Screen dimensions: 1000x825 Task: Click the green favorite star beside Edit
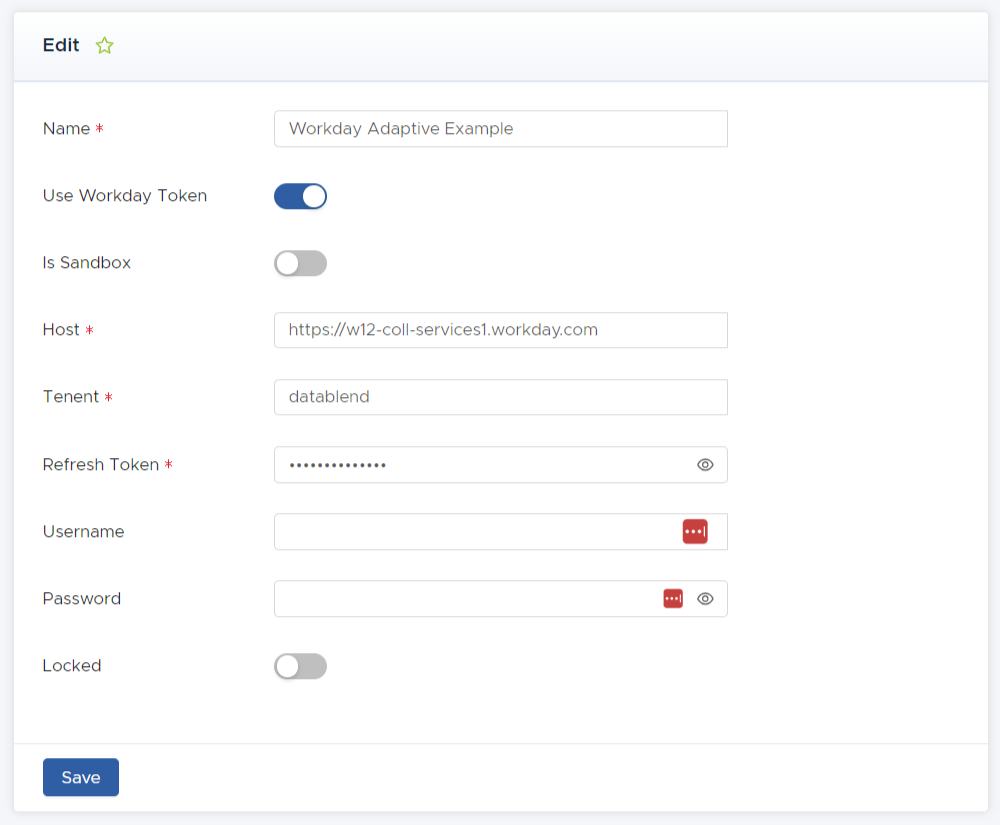[x=104, y=45]
